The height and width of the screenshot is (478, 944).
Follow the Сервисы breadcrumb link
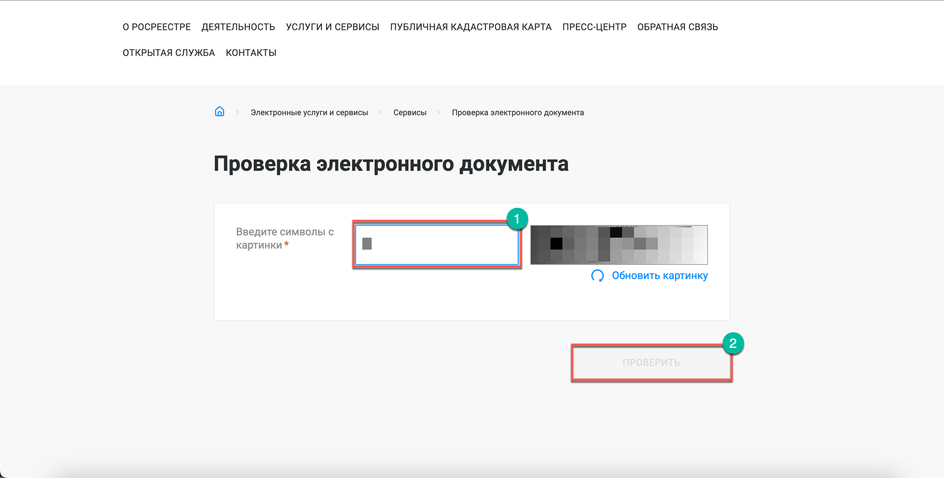pyautogui.click(x=410, y=113)
